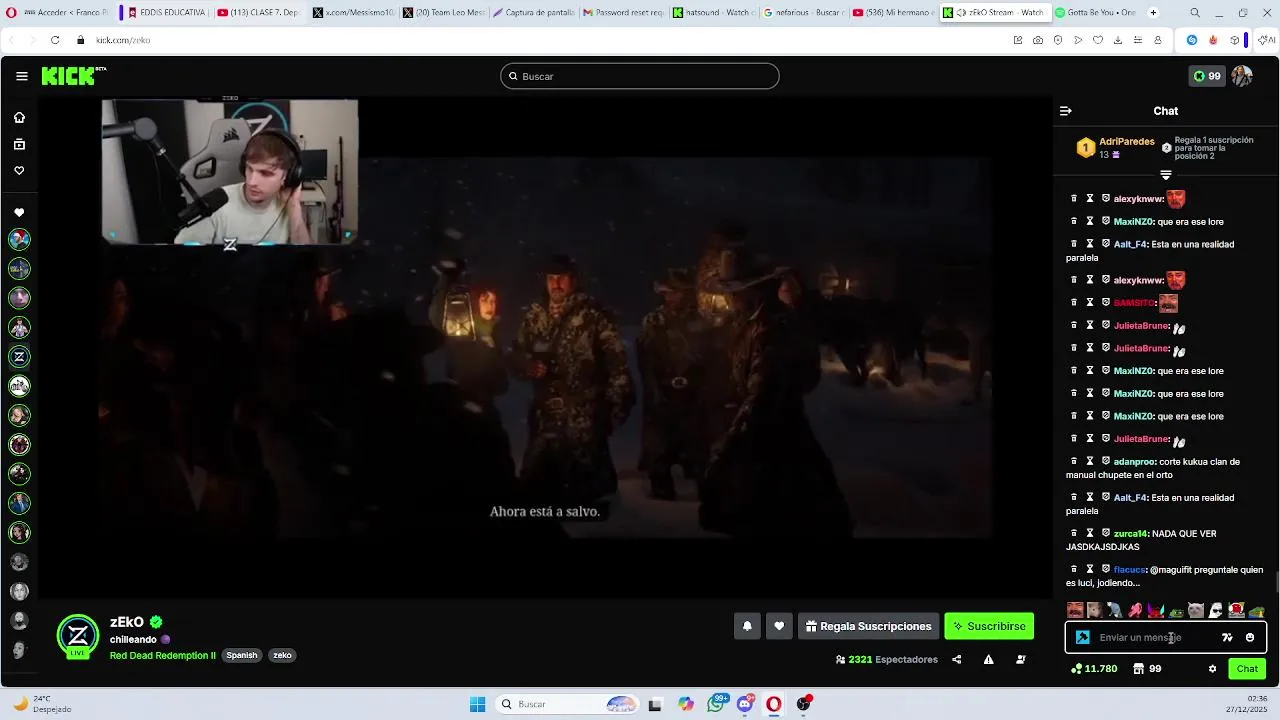Open the Kick hamburger menu
This screenshot has height=720, width=1280.
coord(22,76)
